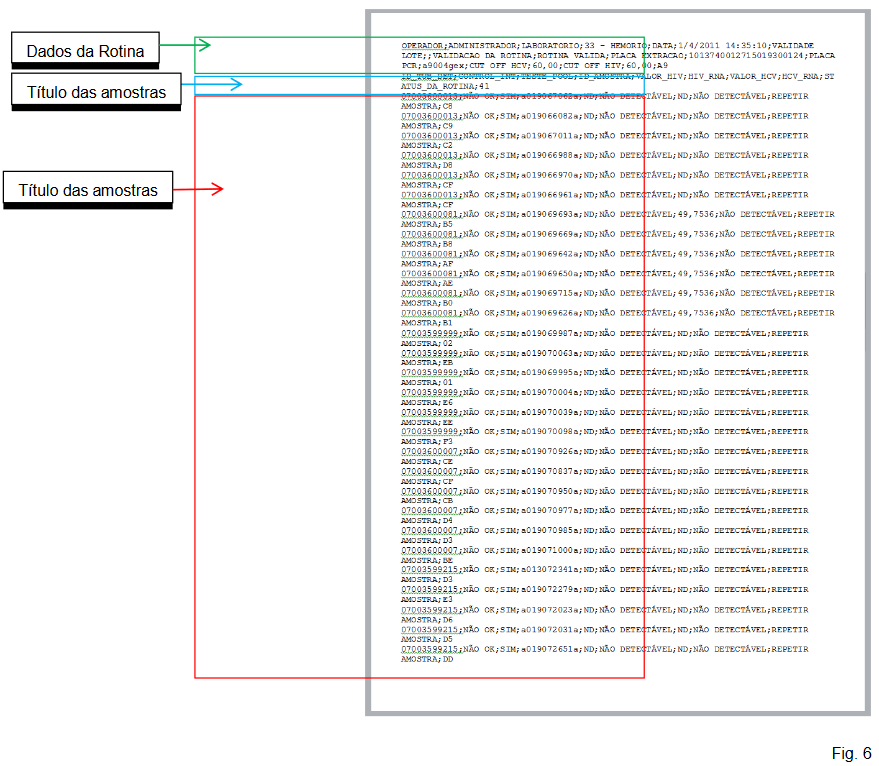The width and height of the screenshot is (879, 766).
Task: Click sample ID "a019070063a"
Action: (x=550, y=353)
